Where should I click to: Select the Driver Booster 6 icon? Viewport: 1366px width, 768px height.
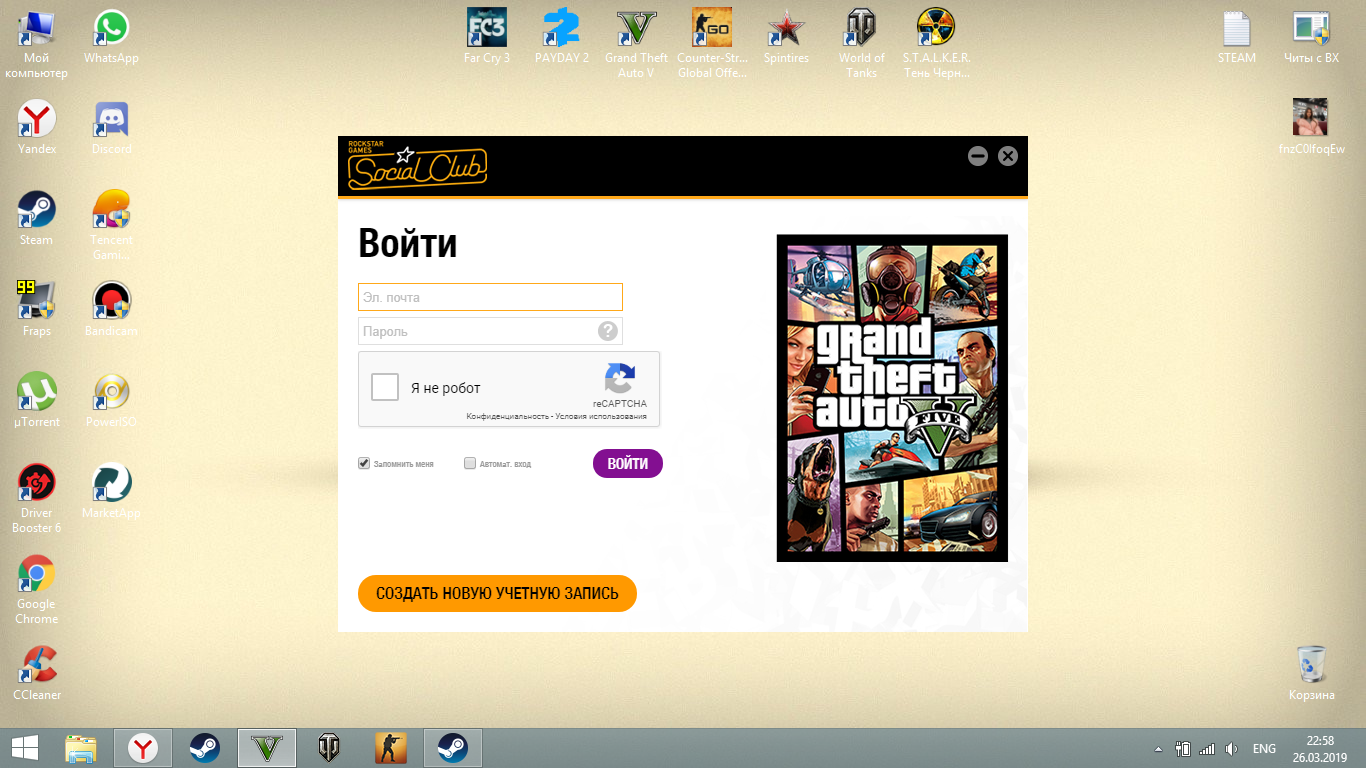click(37, 499)
